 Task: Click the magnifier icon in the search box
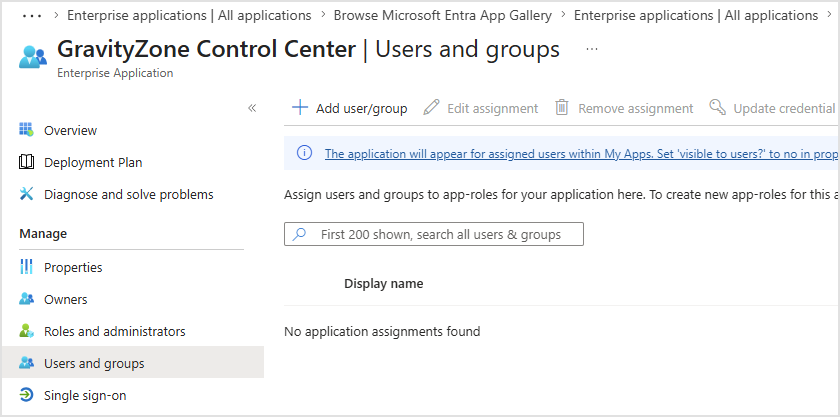[299, 234]
